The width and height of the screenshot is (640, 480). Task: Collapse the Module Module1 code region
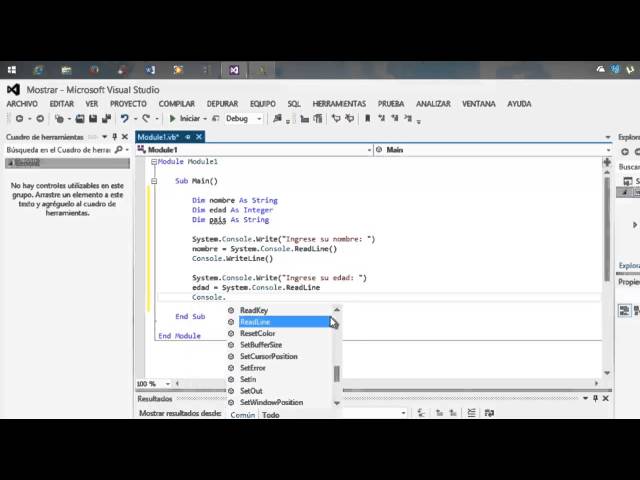(154, 162)
